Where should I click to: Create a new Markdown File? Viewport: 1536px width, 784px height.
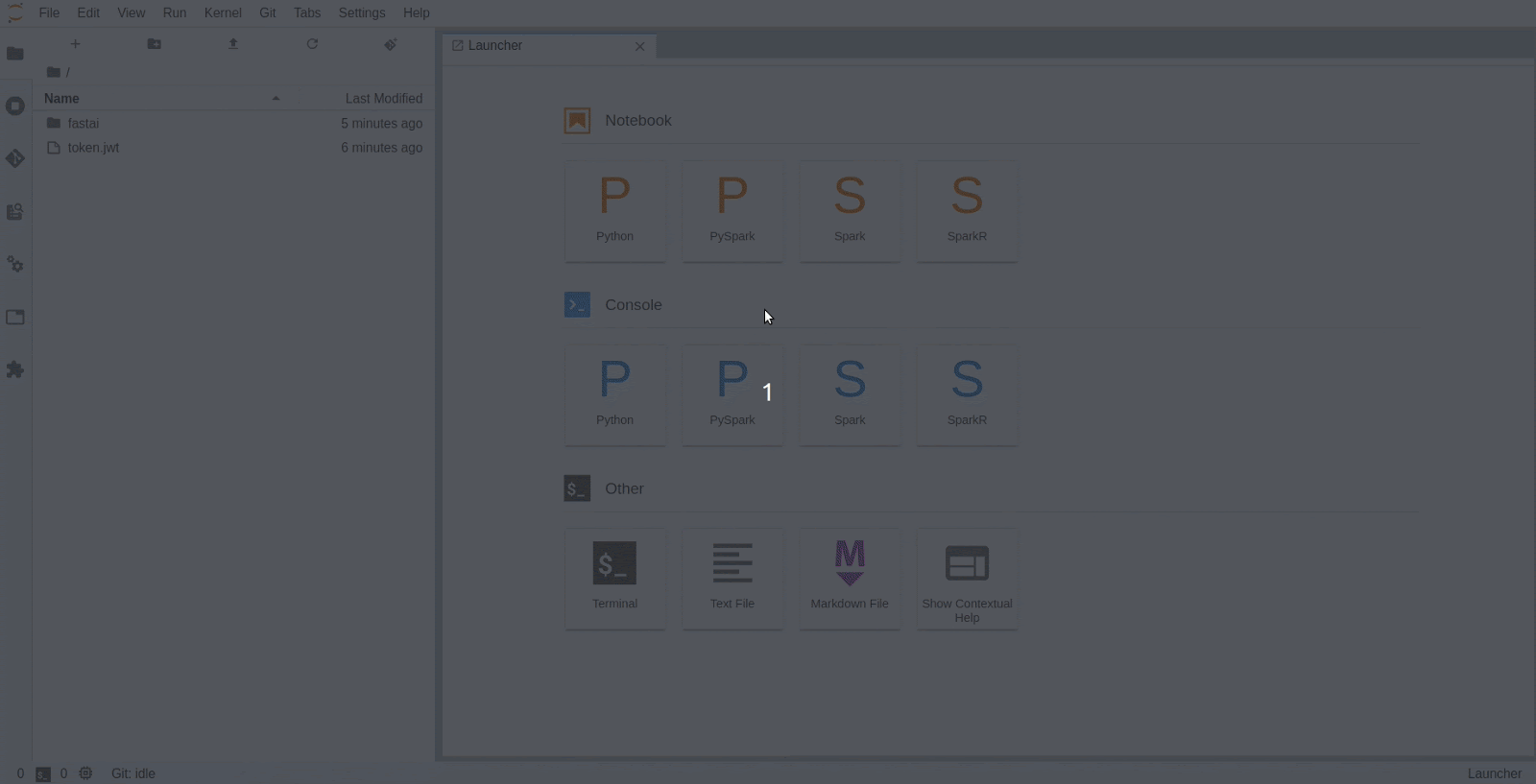pos(850,578)
